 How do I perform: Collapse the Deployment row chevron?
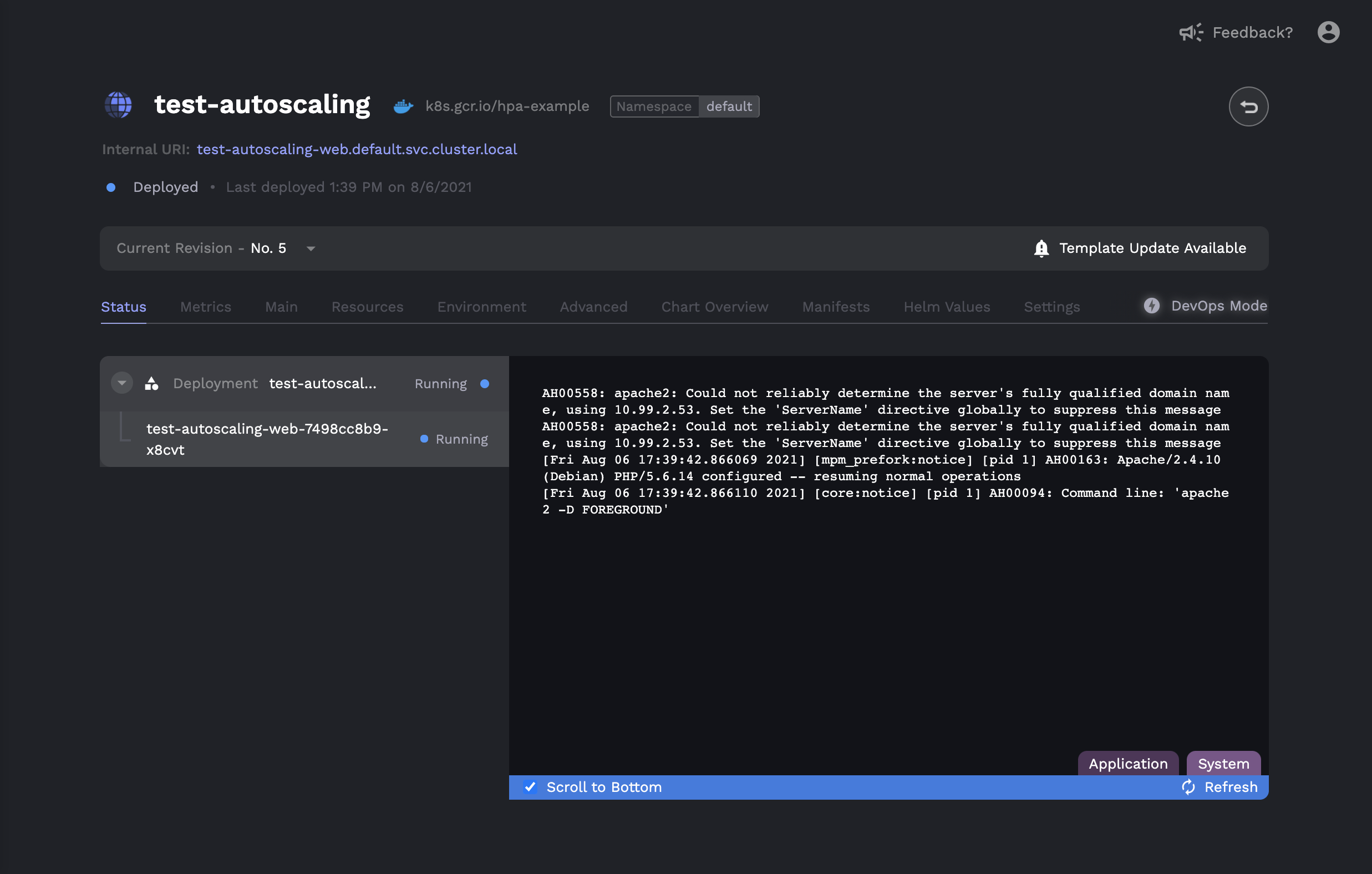coord(121,383)
